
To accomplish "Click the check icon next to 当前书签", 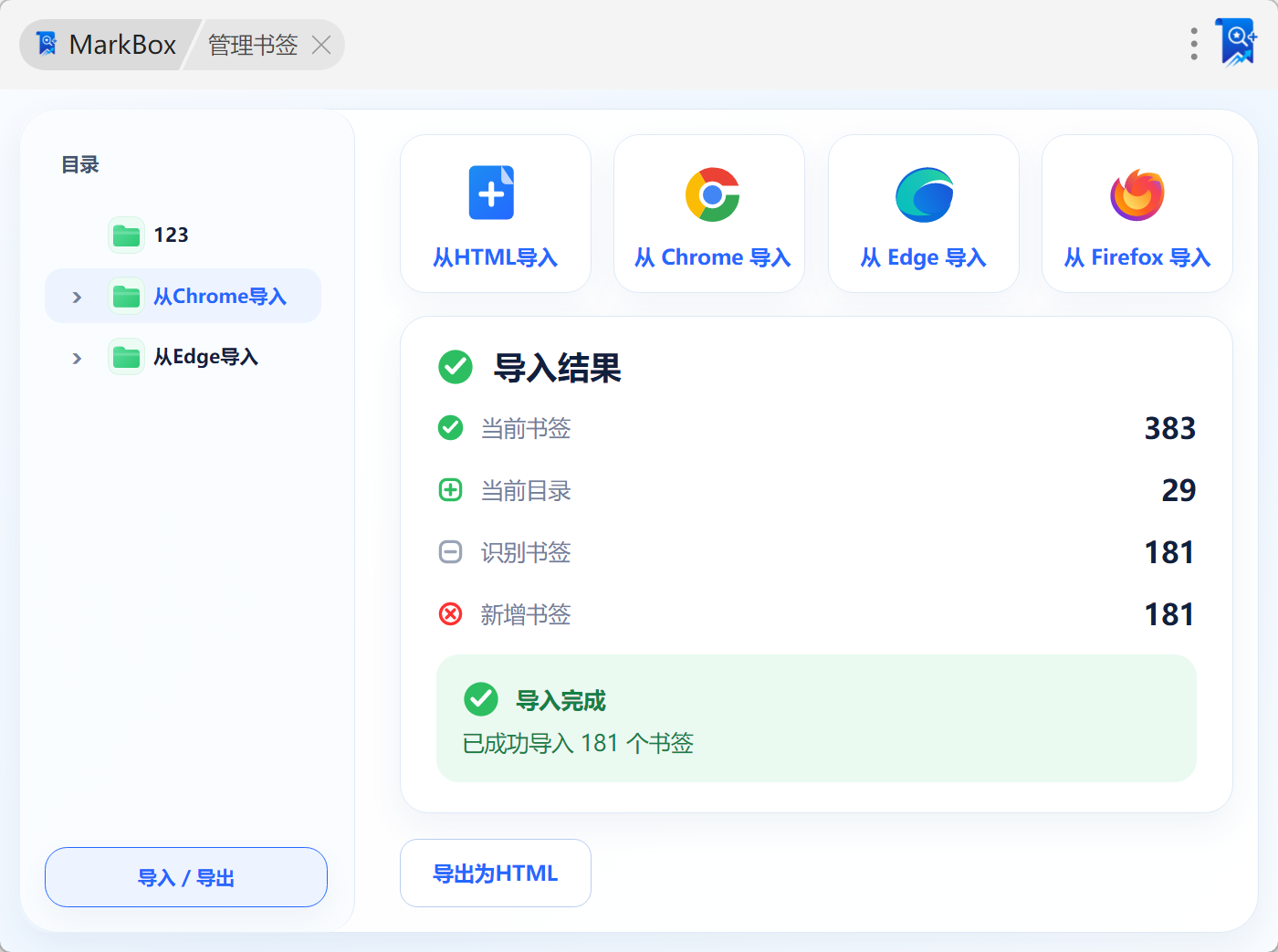I will coord(451,427).
